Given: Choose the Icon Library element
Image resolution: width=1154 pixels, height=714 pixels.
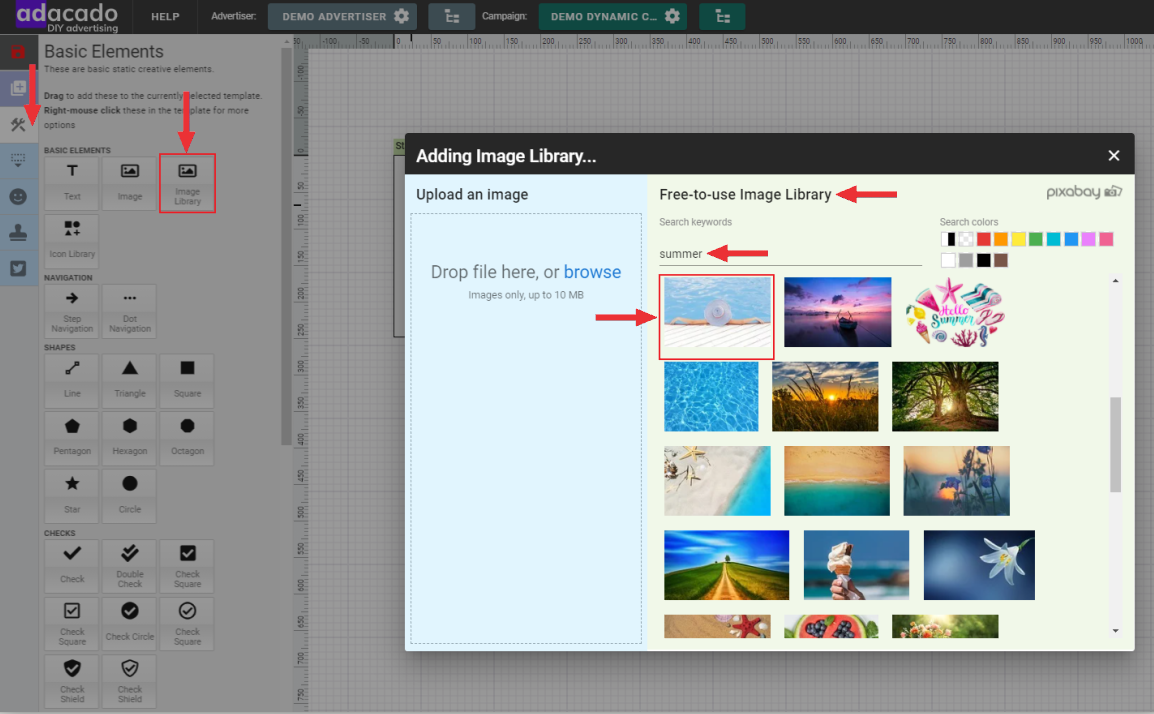Looking at the screenshot, I should coord(71,240).
